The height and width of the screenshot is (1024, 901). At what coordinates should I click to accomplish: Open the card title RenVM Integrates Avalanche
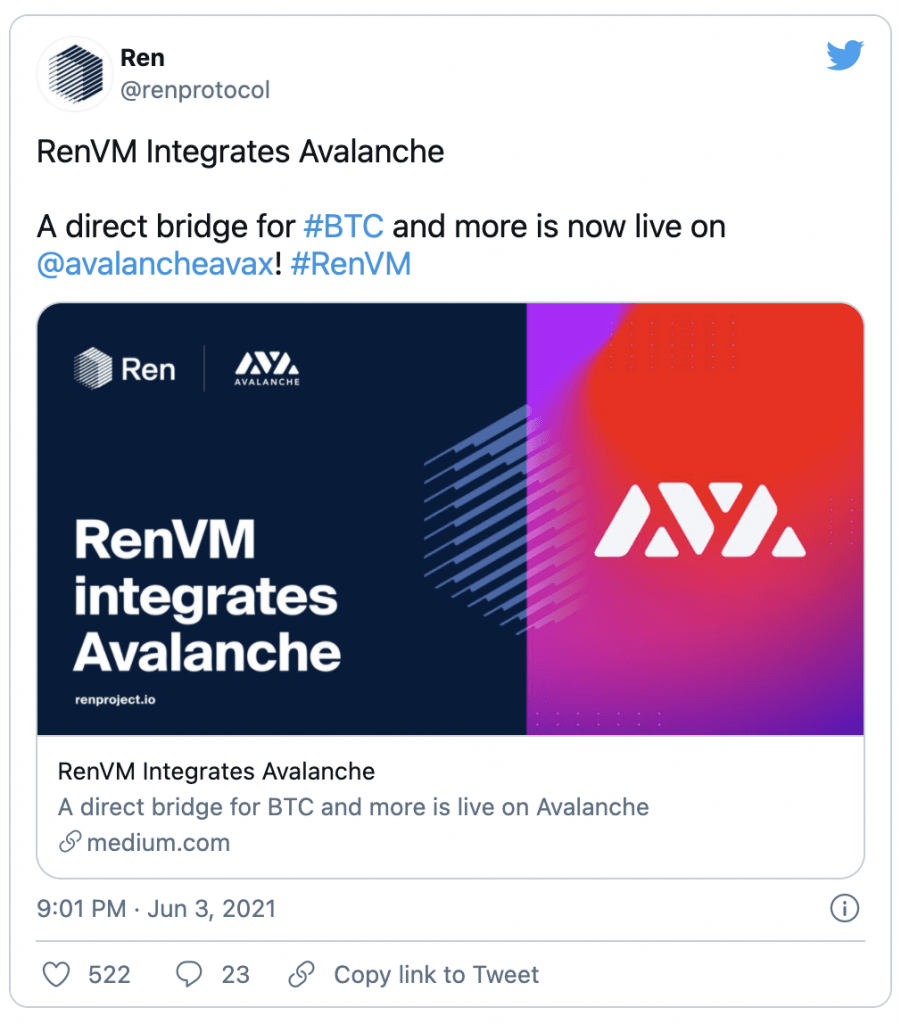[x=216, y=771]
